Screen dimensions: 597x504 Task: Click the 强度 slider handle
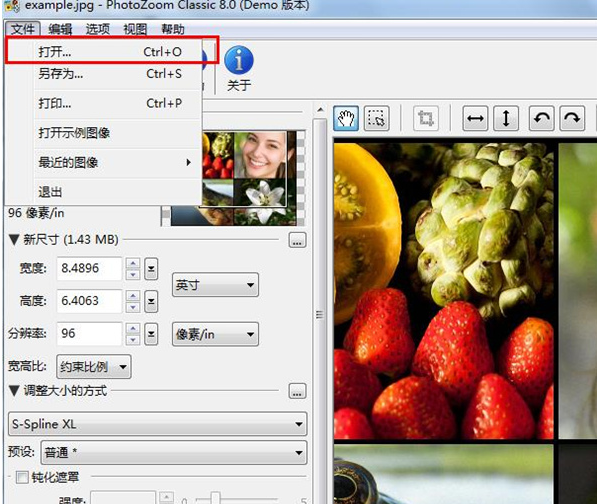pos(215,498)
